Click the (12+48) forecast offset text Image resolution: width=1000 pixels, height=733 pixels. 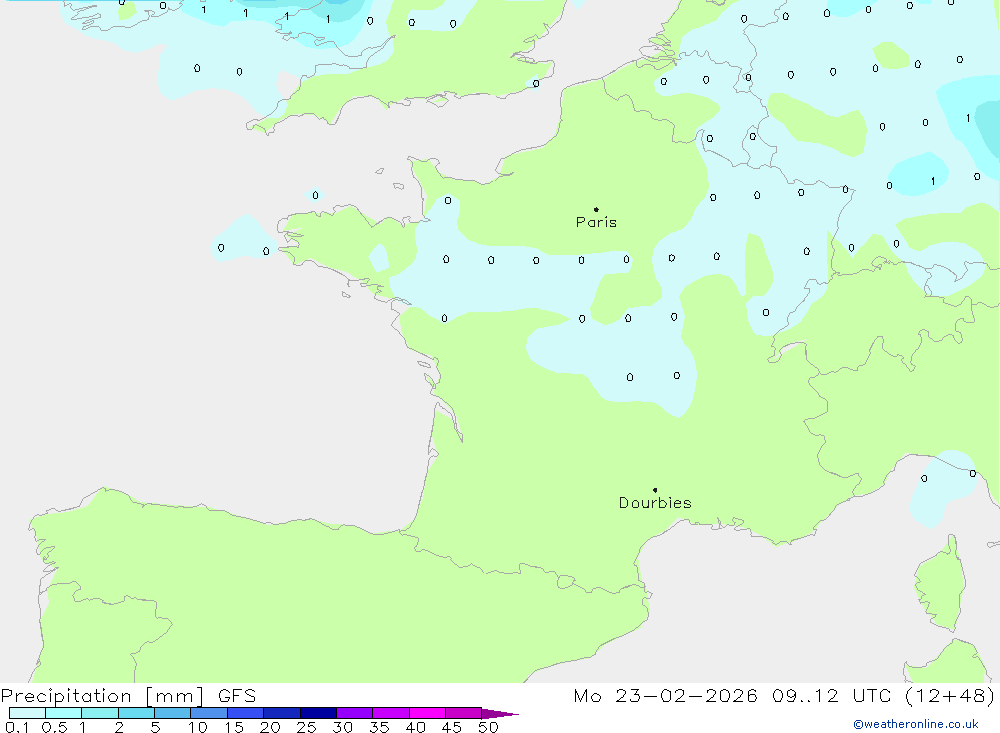(x=950, y=696)
